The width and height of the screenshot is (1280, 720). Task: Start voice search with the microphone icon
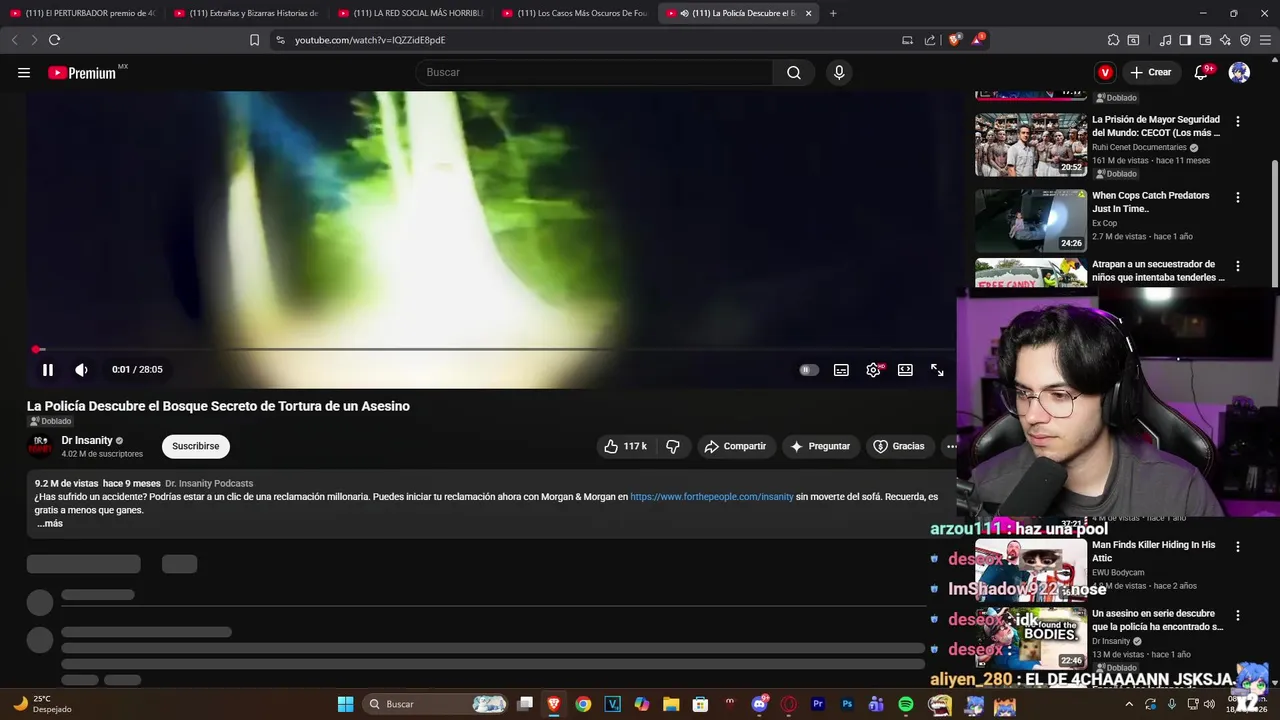(x=839, y=72)
